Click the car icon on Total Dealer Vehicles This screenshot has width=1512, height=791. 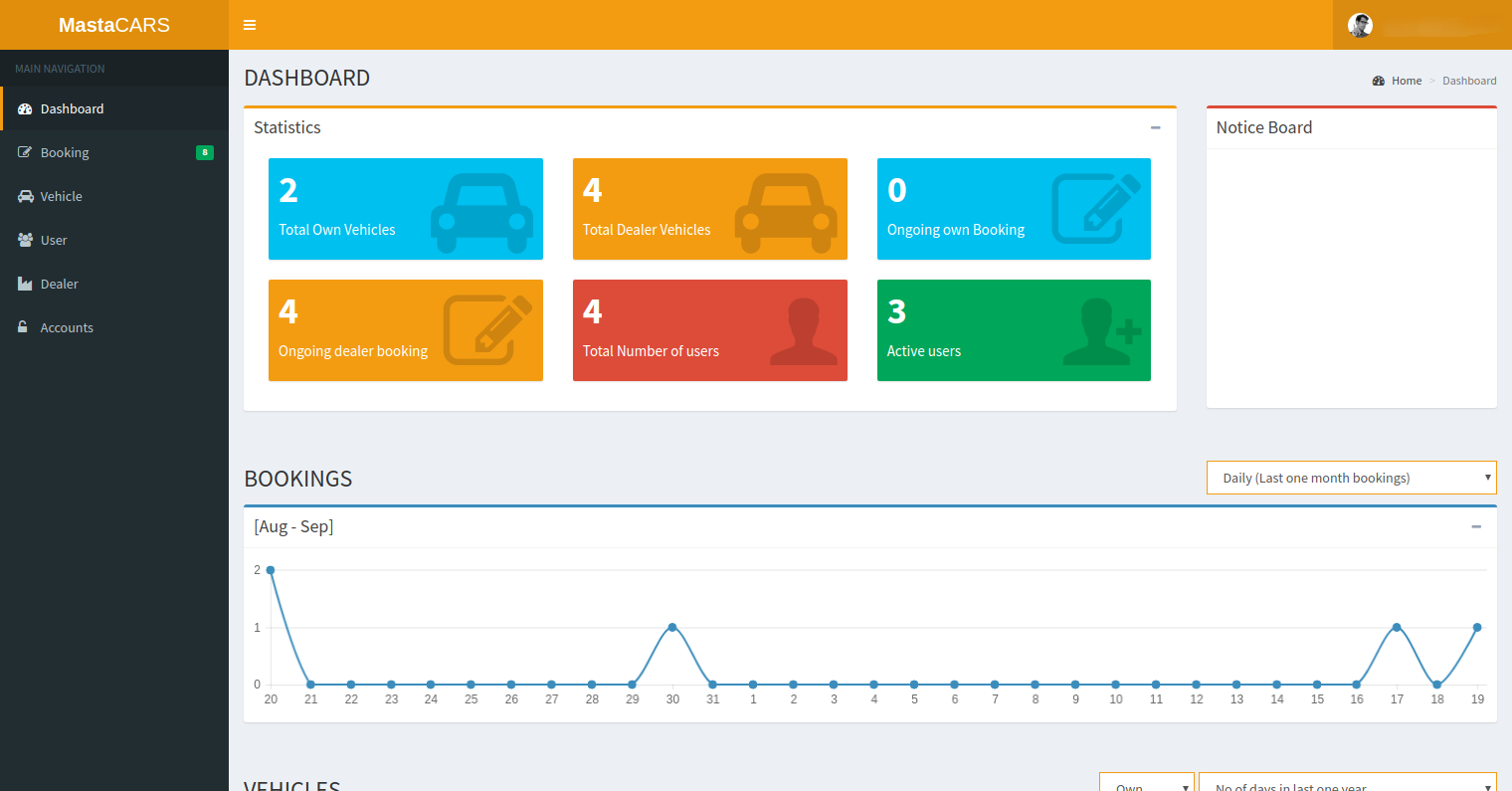click(786, 213)
